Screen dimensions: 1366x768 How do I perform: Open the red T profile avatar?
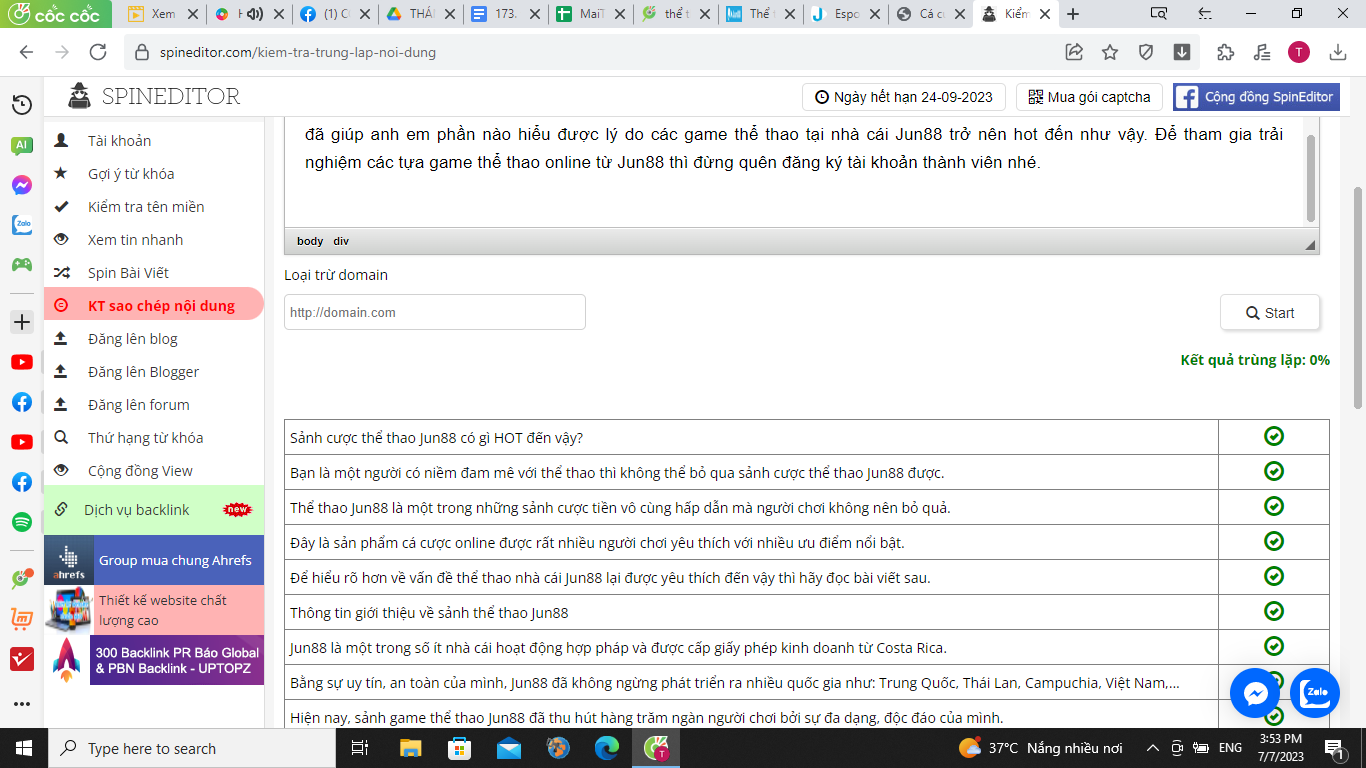1298,52
